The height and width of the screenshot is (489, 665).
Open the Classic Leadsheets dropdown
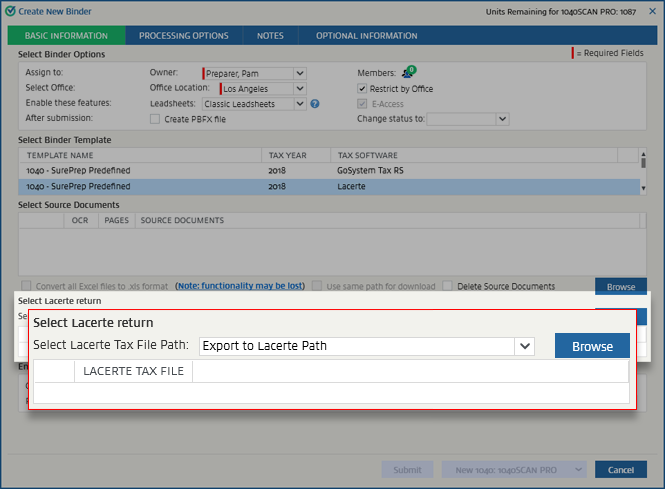coord(299,103)
